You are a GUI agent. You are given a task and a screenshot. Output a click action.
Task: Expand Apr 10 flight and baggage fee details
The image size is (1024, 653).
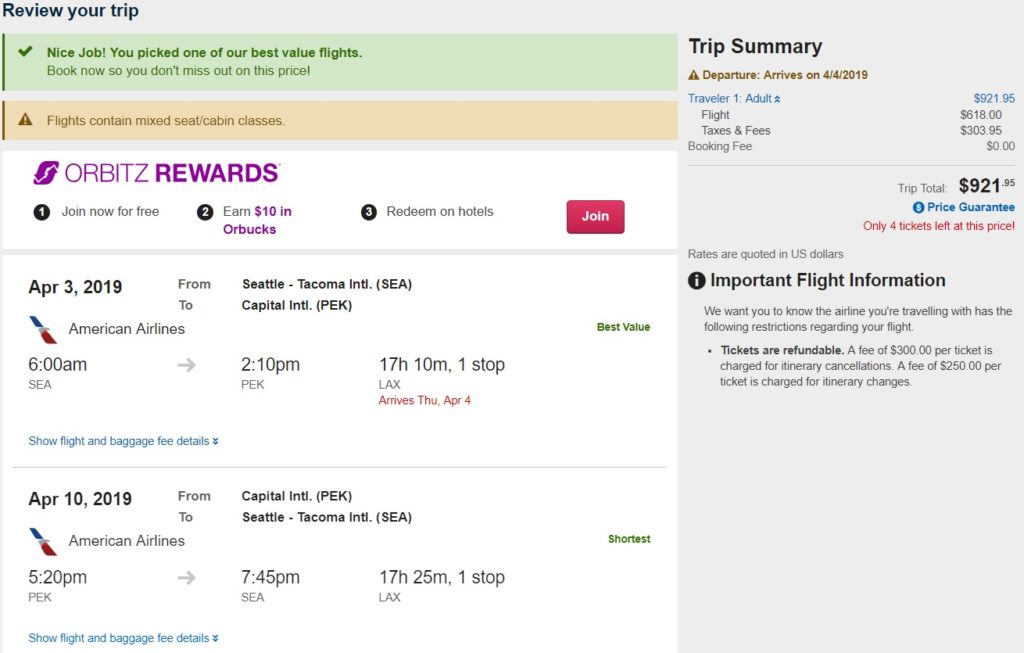coord(123,638)
